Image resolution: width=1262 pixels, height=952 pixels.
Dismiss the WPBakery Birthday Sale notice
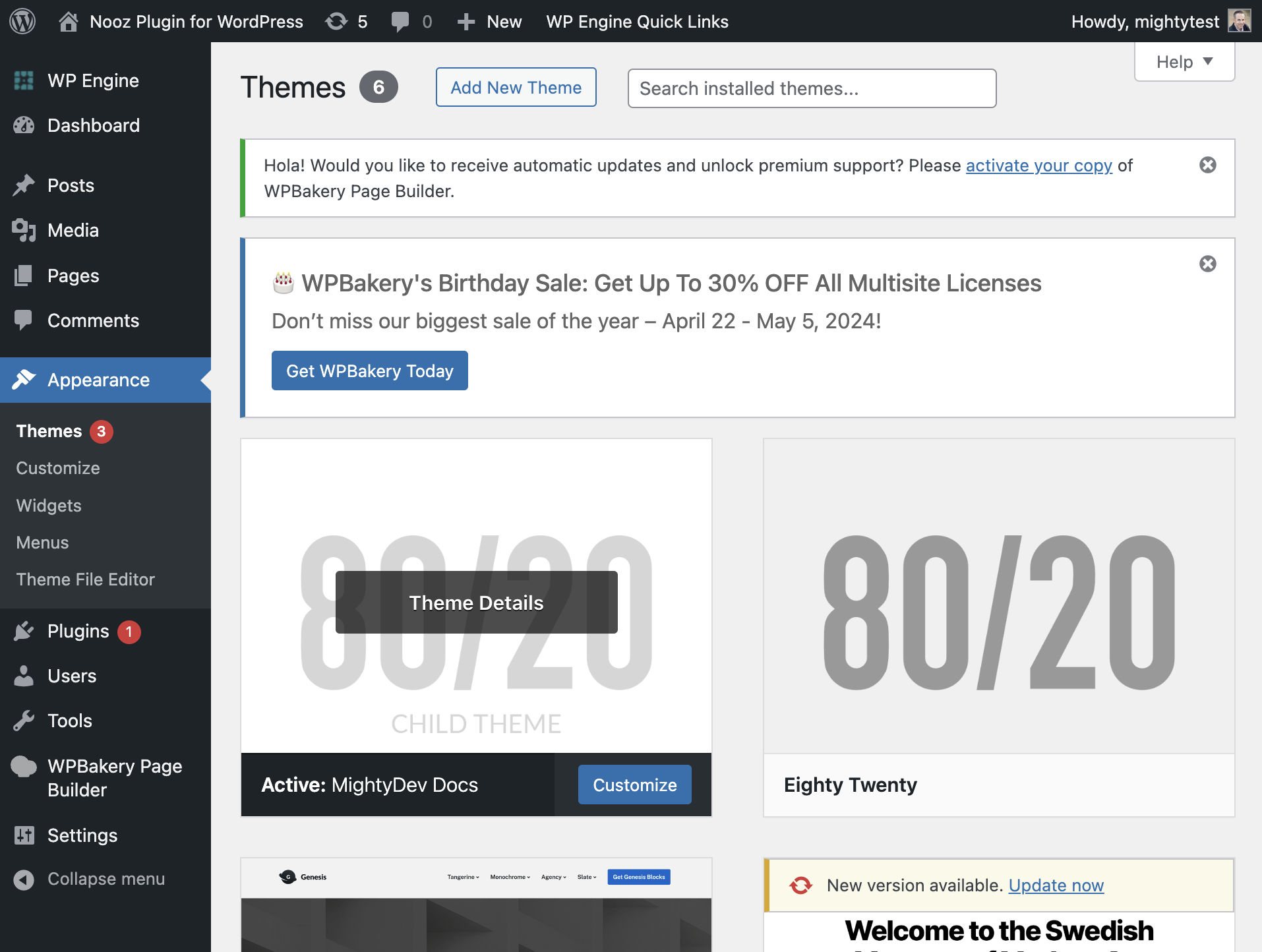coord(1208,264)
